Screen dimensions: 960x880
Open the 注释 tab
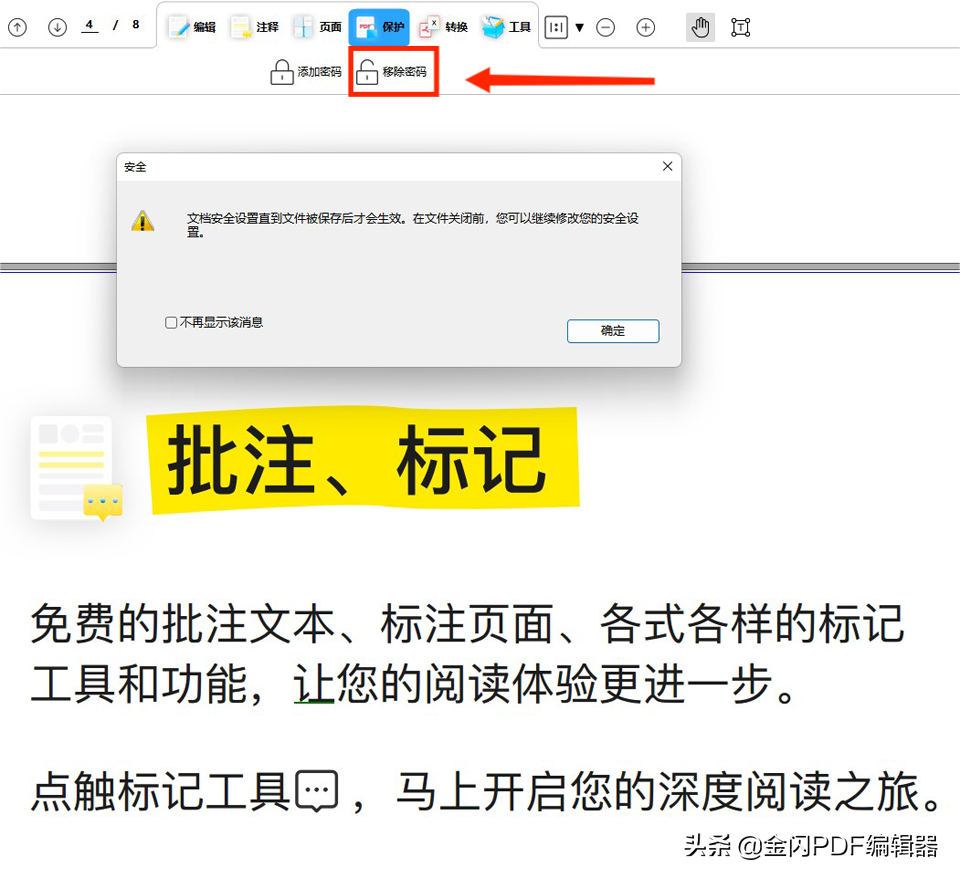255,27
